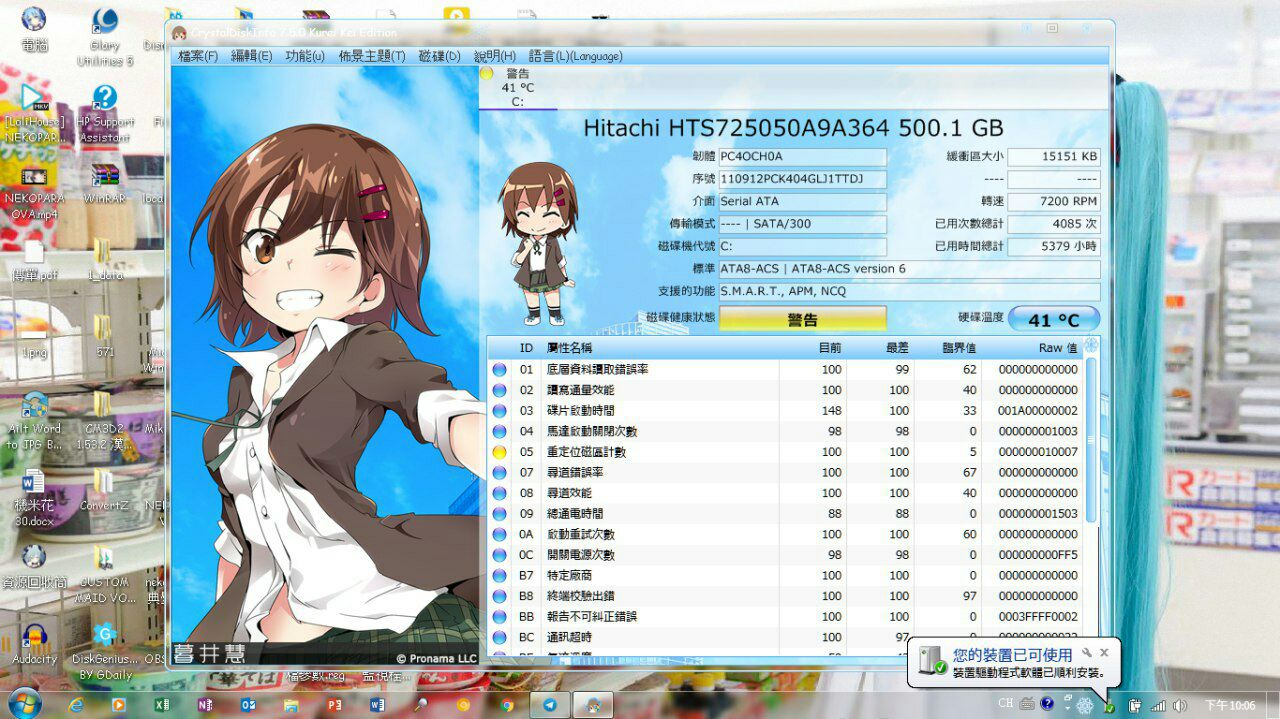Open the 檔案(F) menu

pos(197,56)
